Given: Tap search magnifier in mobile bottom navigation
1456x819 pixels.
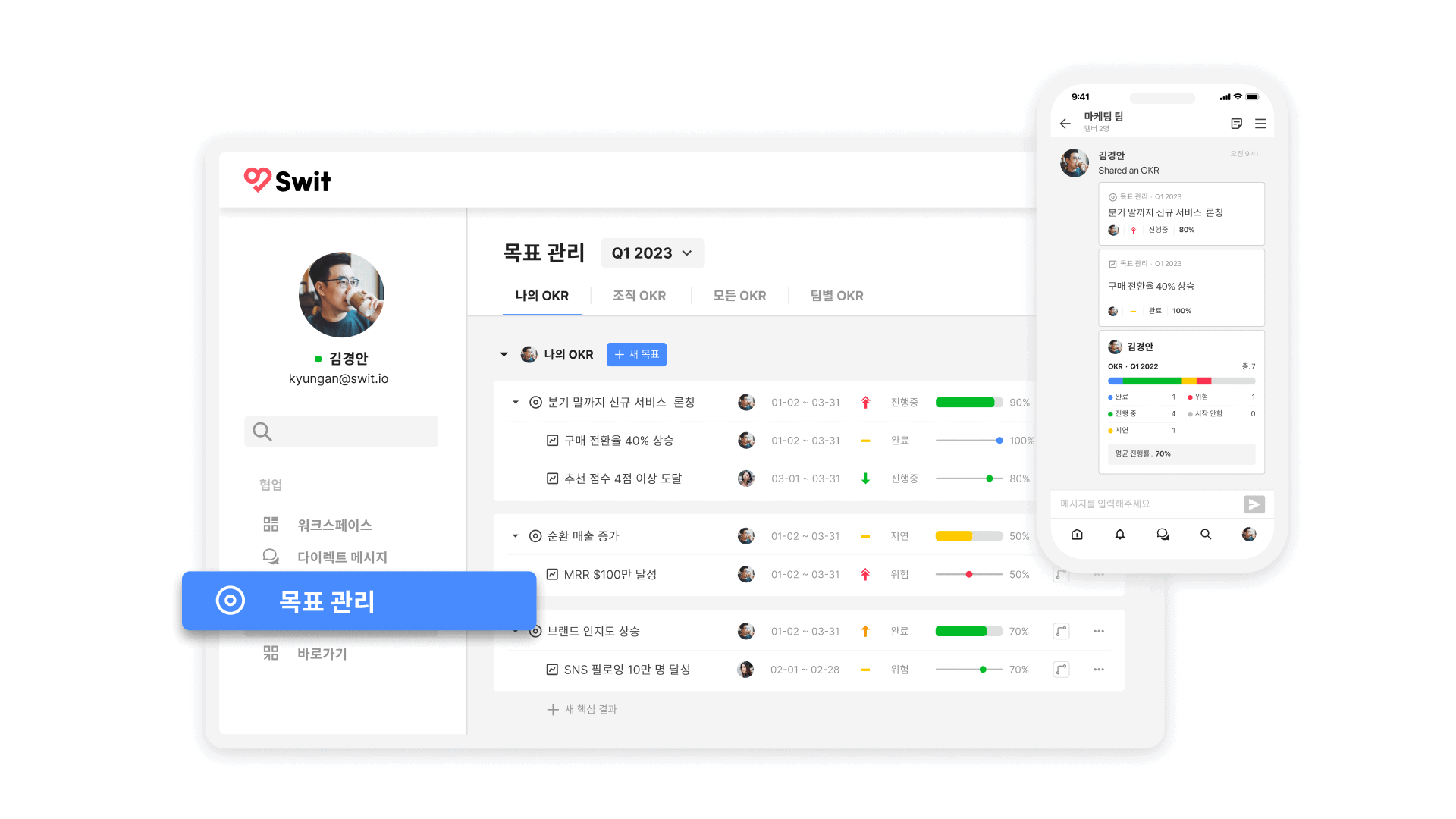Looking at the screenshot, I should (x=1206, y=535).
